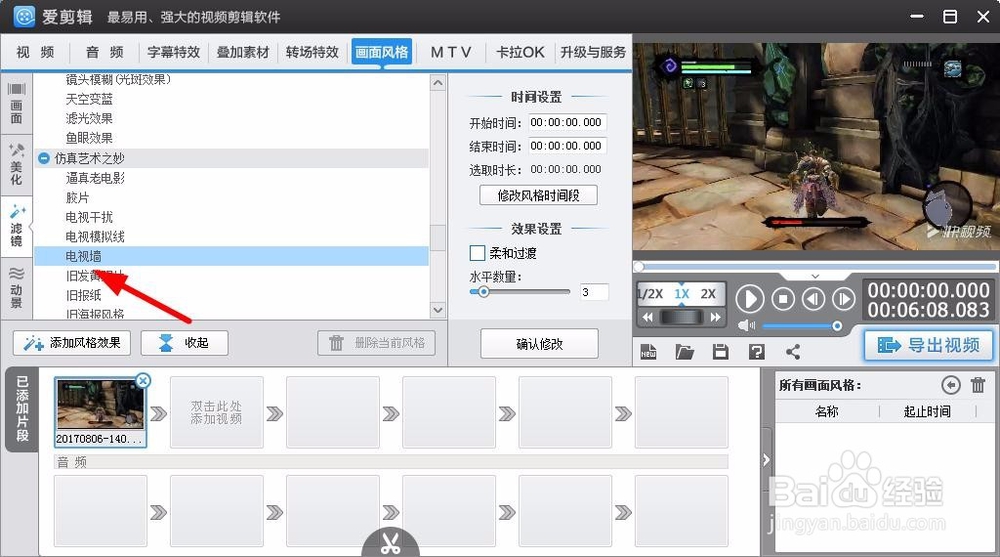Click the preview progress bar handle
Viewport: 1000px width, 557px height.
coord(639,267)
